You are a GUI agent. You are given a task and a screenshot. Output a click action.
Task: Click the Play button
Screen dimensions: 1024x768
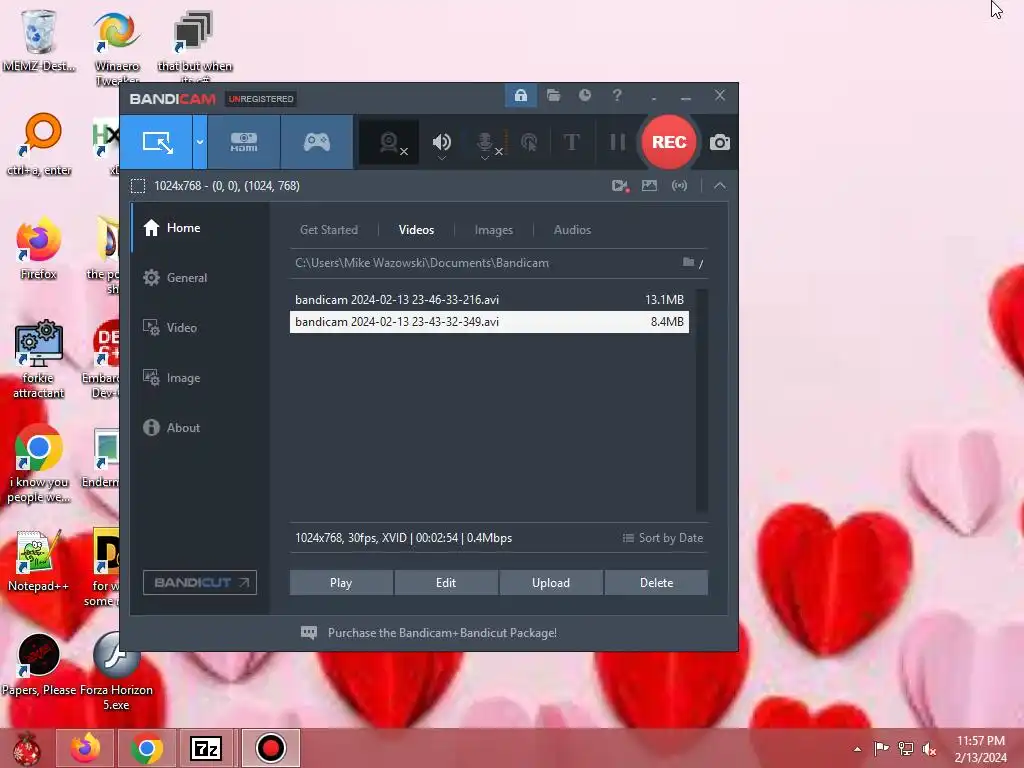click(x=341, y=583)
